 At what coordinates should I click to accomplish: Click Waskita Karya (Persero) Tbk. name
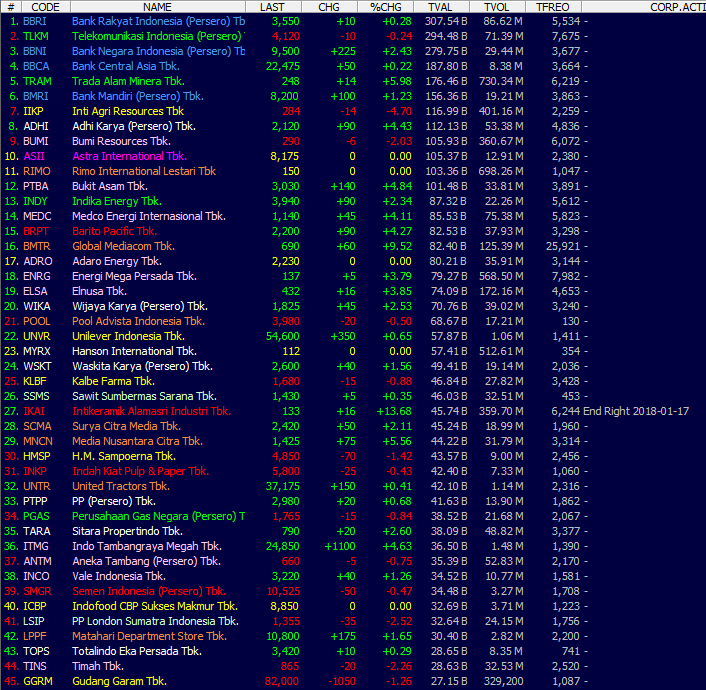coord(142,366)
